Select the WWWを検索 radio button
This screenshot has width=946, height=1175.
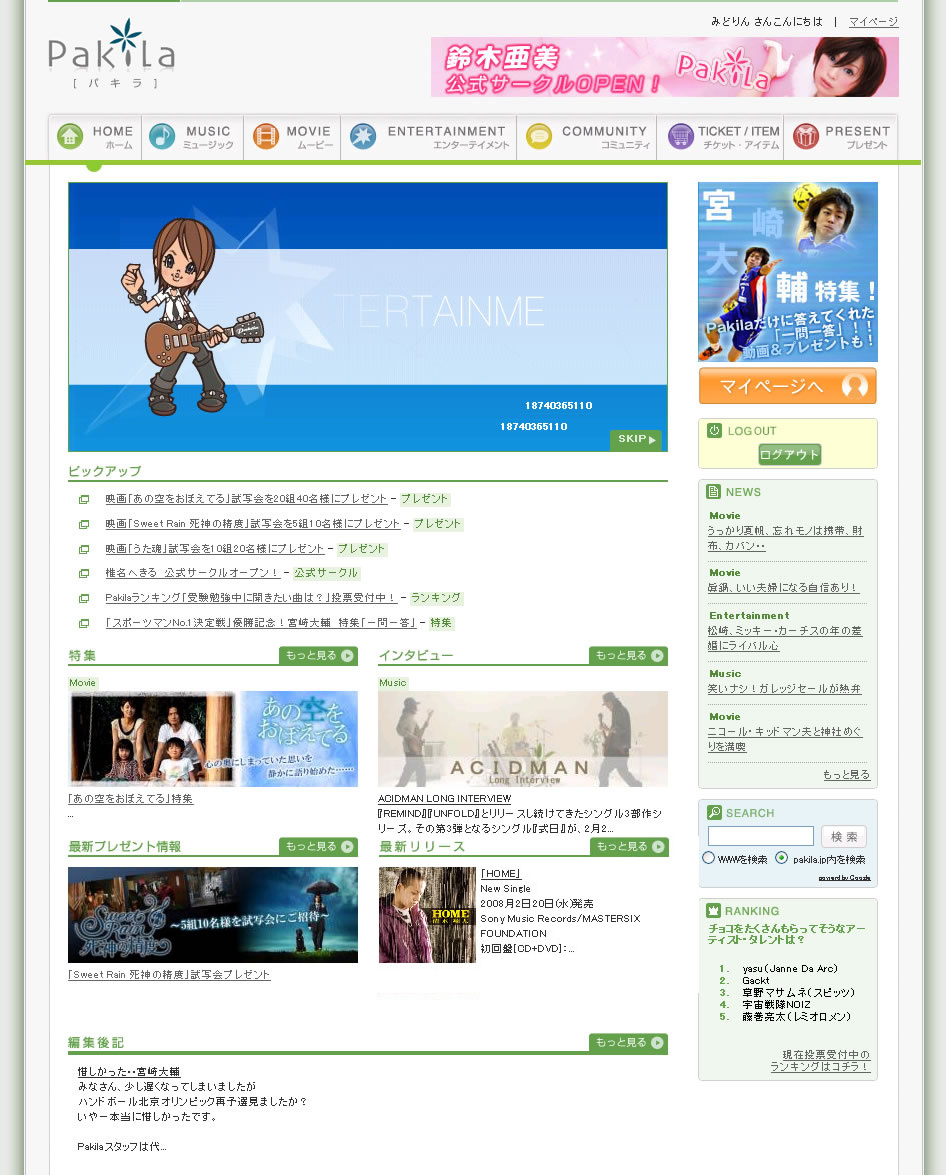coord(708,858)
